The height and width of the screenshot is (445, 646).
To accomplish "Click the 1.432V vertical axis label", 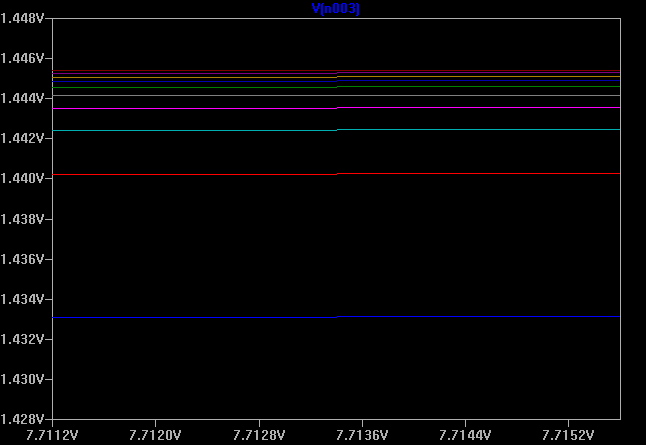I will (22, 340).
